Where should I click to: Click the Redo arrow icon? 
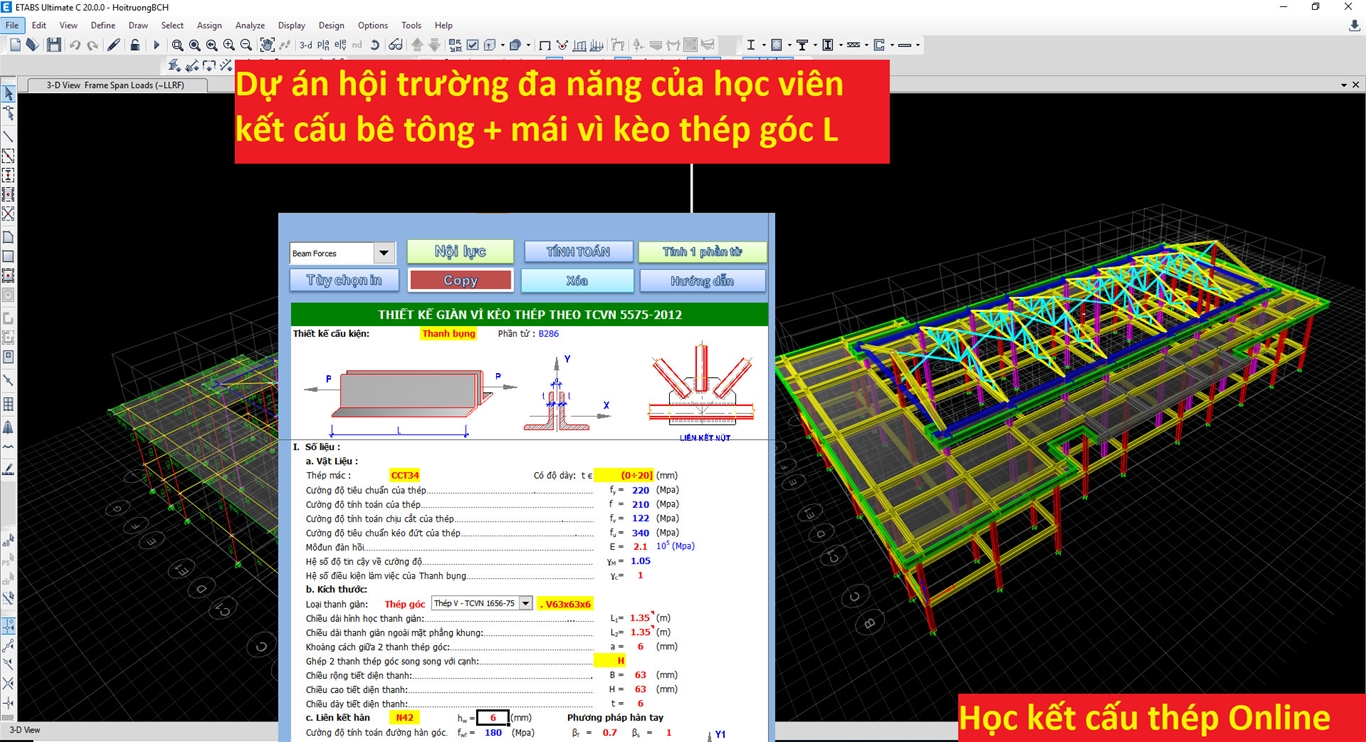[x=92, y=45]
